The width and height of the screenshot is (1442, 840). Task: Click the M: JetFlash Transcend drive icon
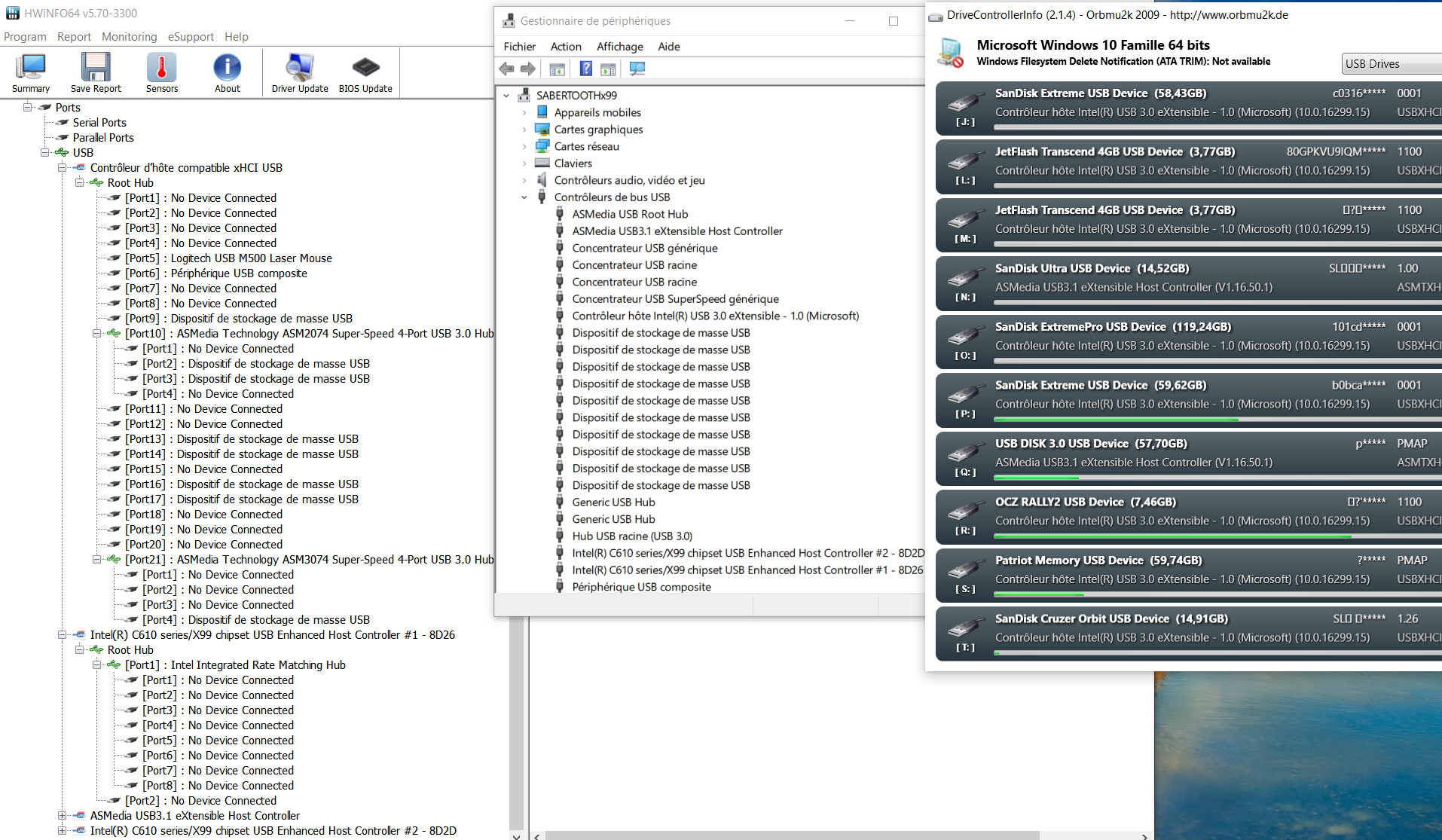[x=966, y=218]
